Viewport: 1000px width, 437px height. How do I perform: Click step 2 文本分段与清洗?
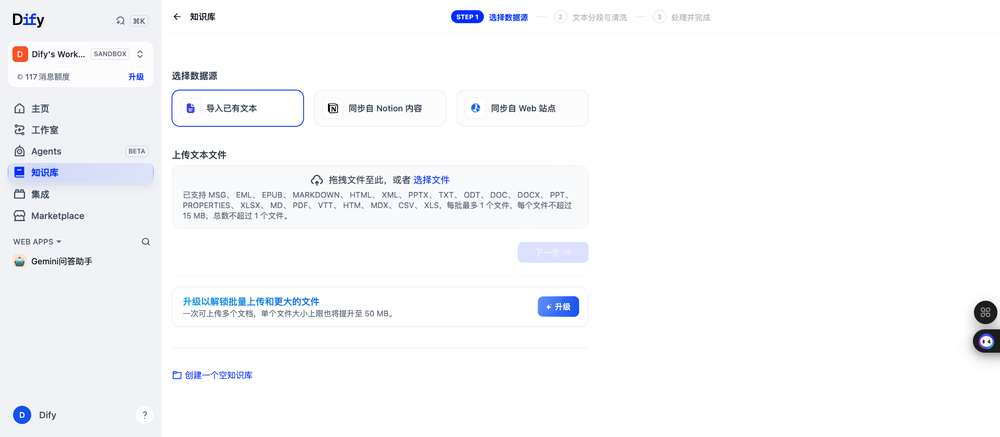[x=591, y=18]
